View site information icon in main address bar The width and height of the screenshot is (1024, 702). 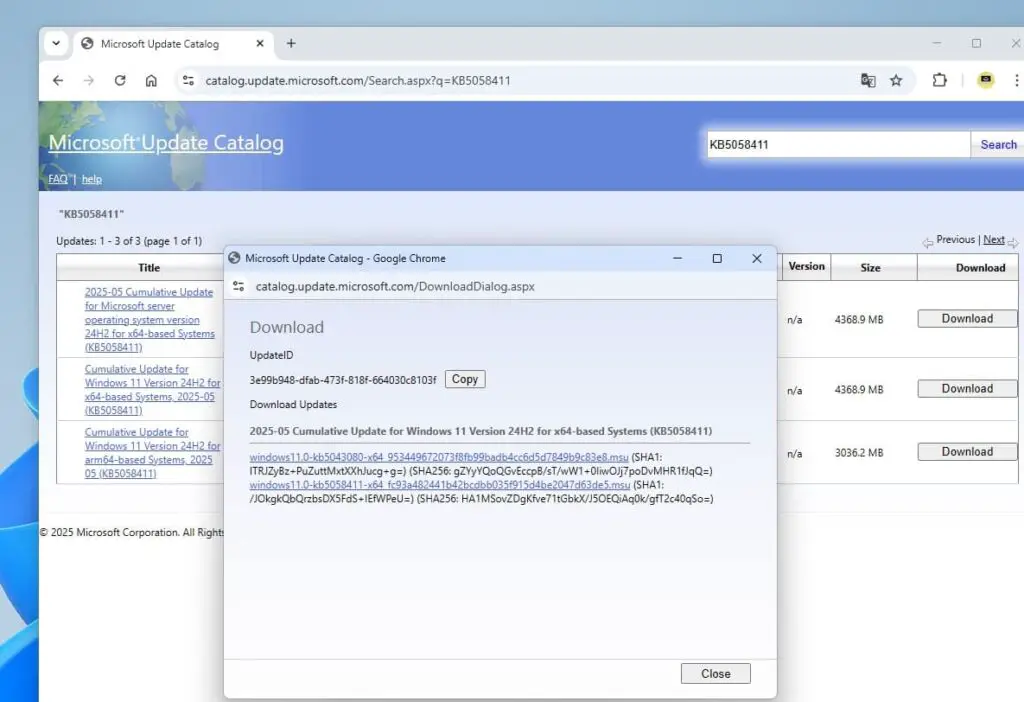click(188, 81)
